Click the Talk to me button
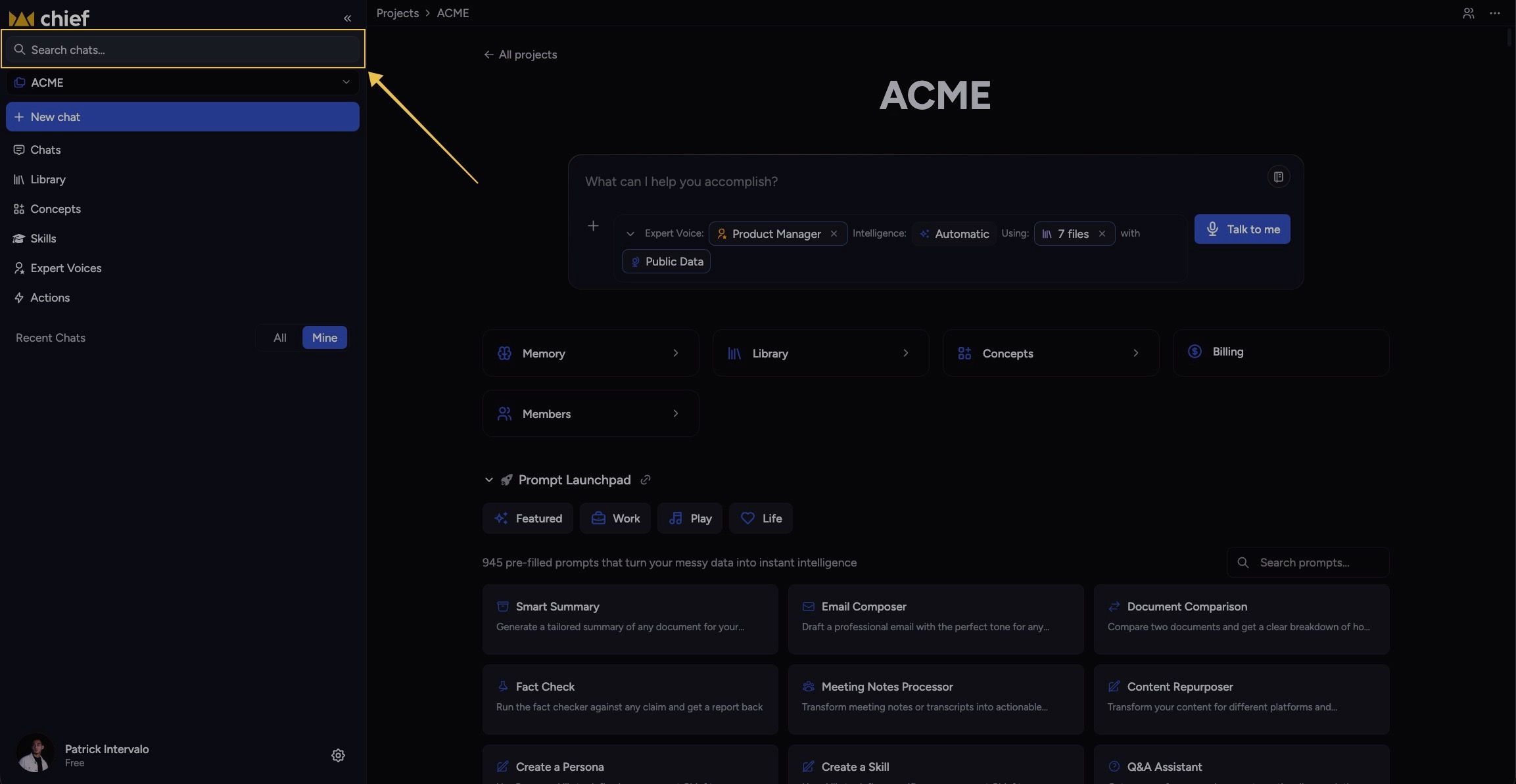 tap(1242, 229)
